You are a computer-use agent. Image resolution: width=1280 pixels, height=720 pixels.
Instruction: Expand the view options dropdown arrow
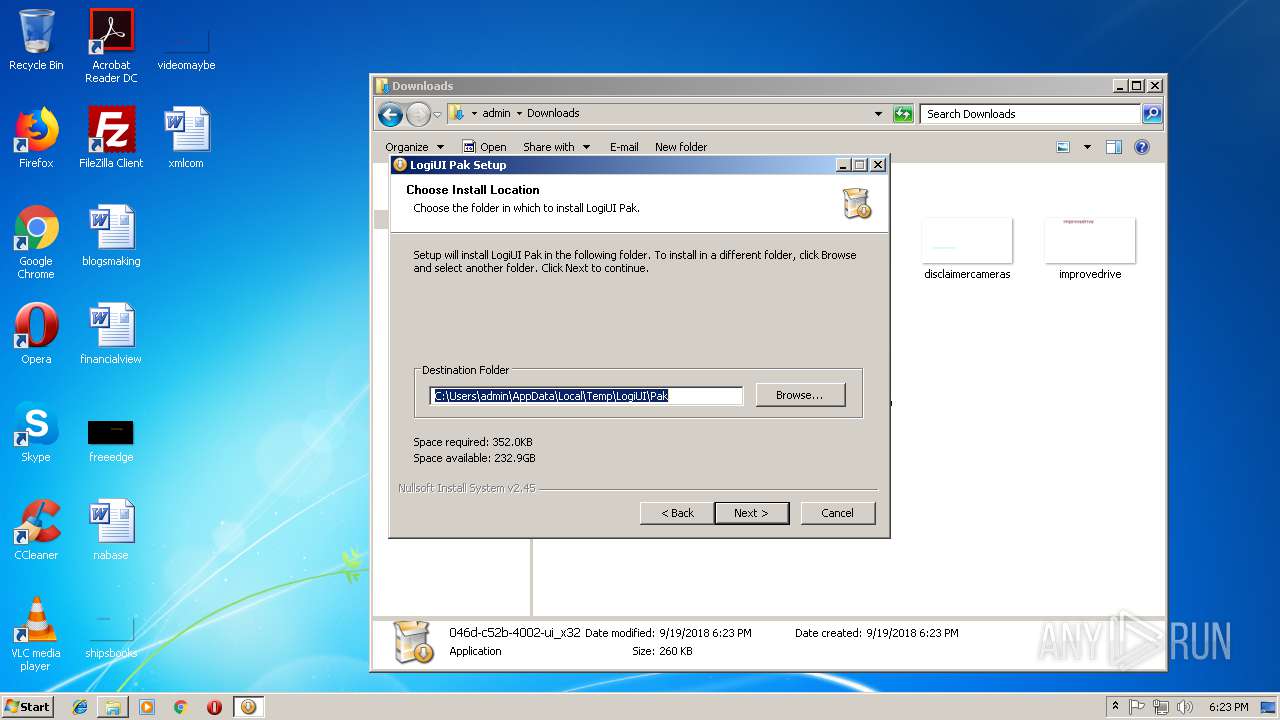[1087, 147]
